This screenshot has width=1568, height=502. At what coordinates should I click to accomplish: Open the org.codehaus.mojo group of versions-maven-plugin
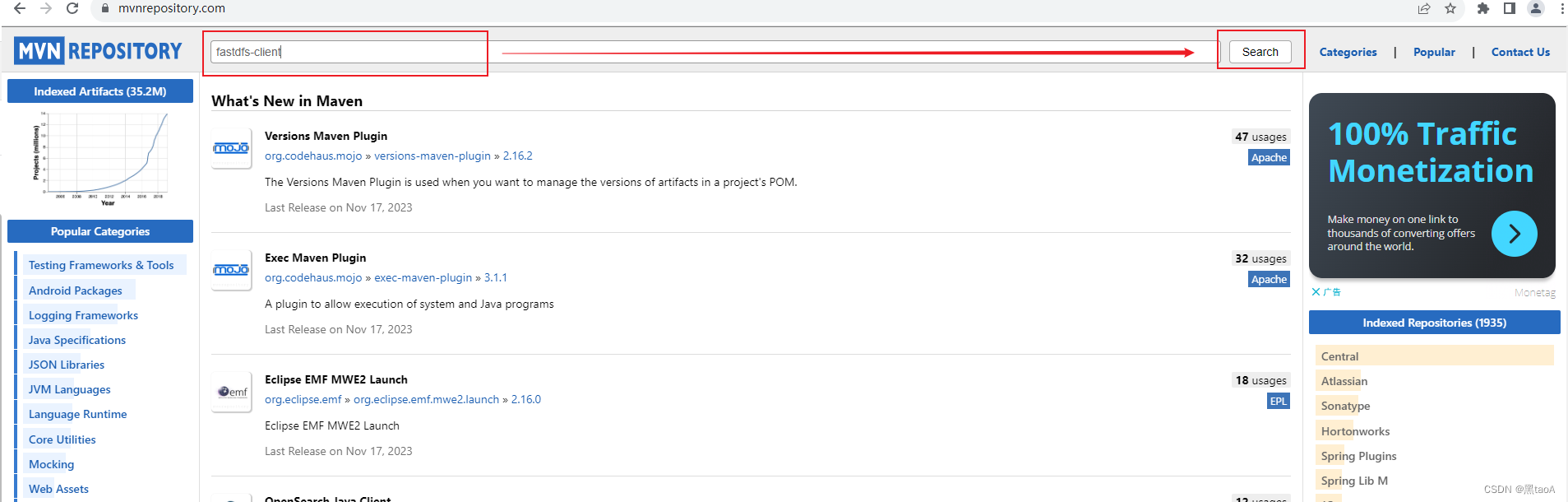(313, 156)
